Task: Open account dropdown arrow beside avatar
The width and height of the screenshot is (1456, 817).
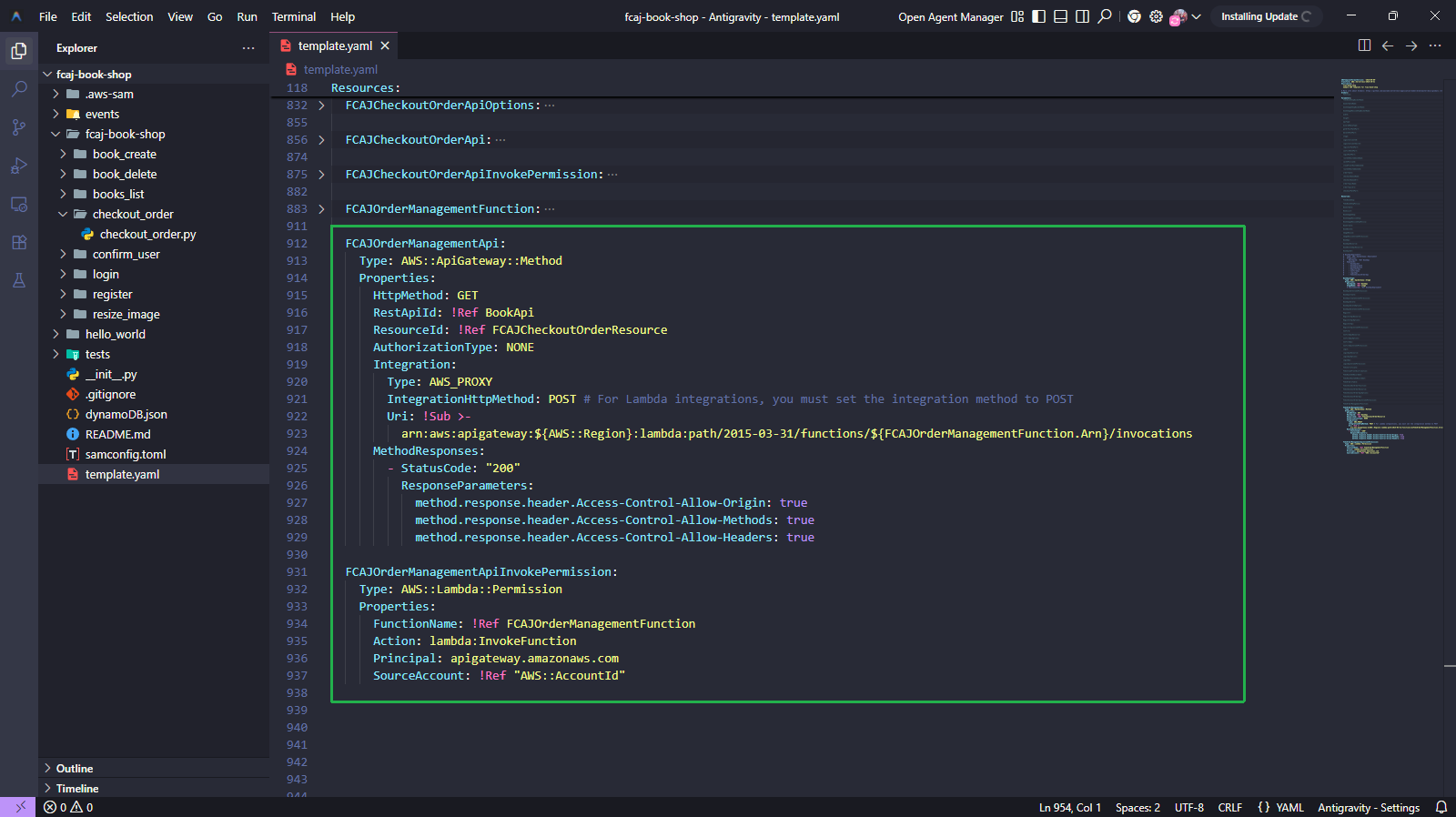Action: 1197,16
